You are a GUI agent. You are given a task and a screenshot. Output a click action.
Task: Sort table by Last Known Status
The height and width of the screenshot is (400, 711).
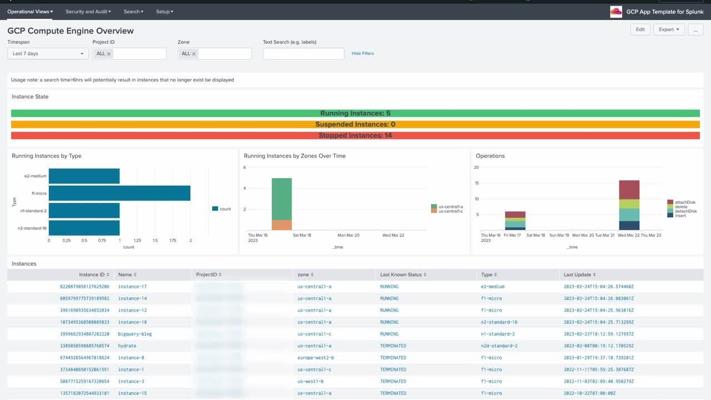tap(401, 274)
